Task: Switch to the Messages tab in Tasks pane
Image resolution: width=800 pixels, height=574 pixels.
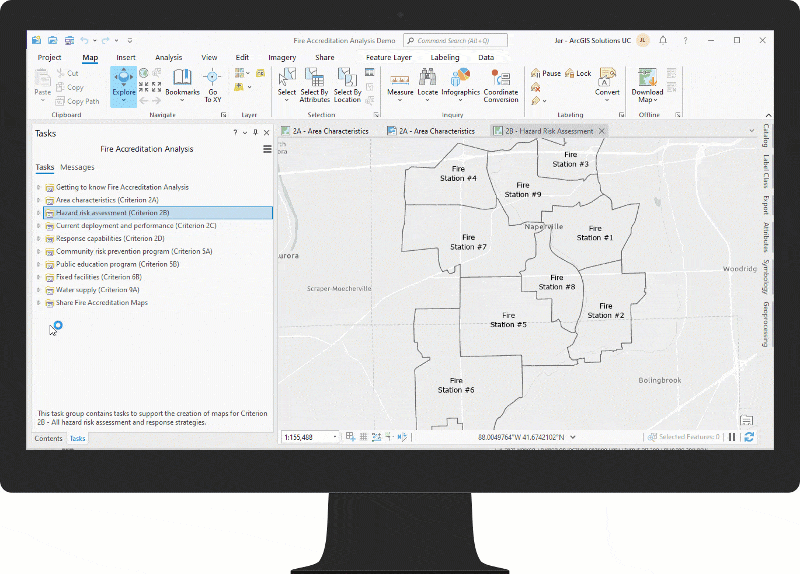Action: pyautogui.click(x=77, y=167)
